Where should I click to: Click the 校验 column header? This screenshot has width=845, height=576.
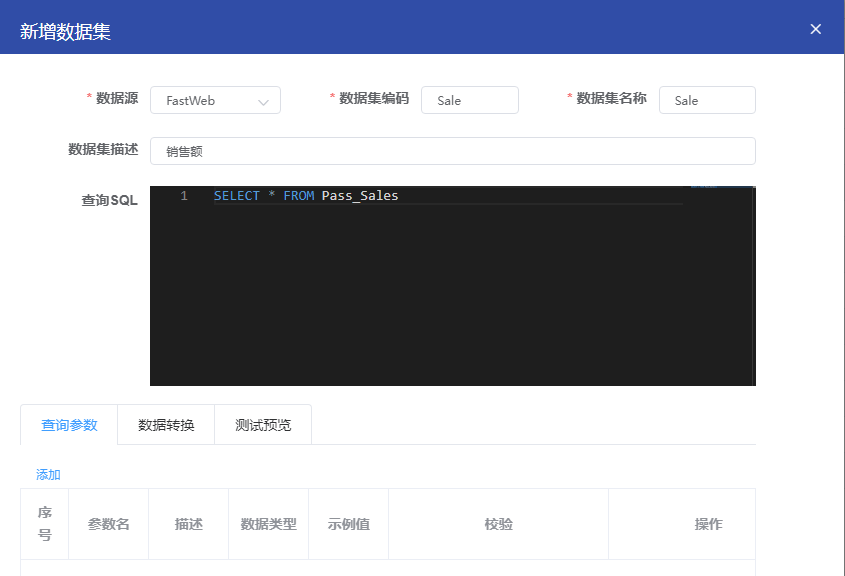498,524
